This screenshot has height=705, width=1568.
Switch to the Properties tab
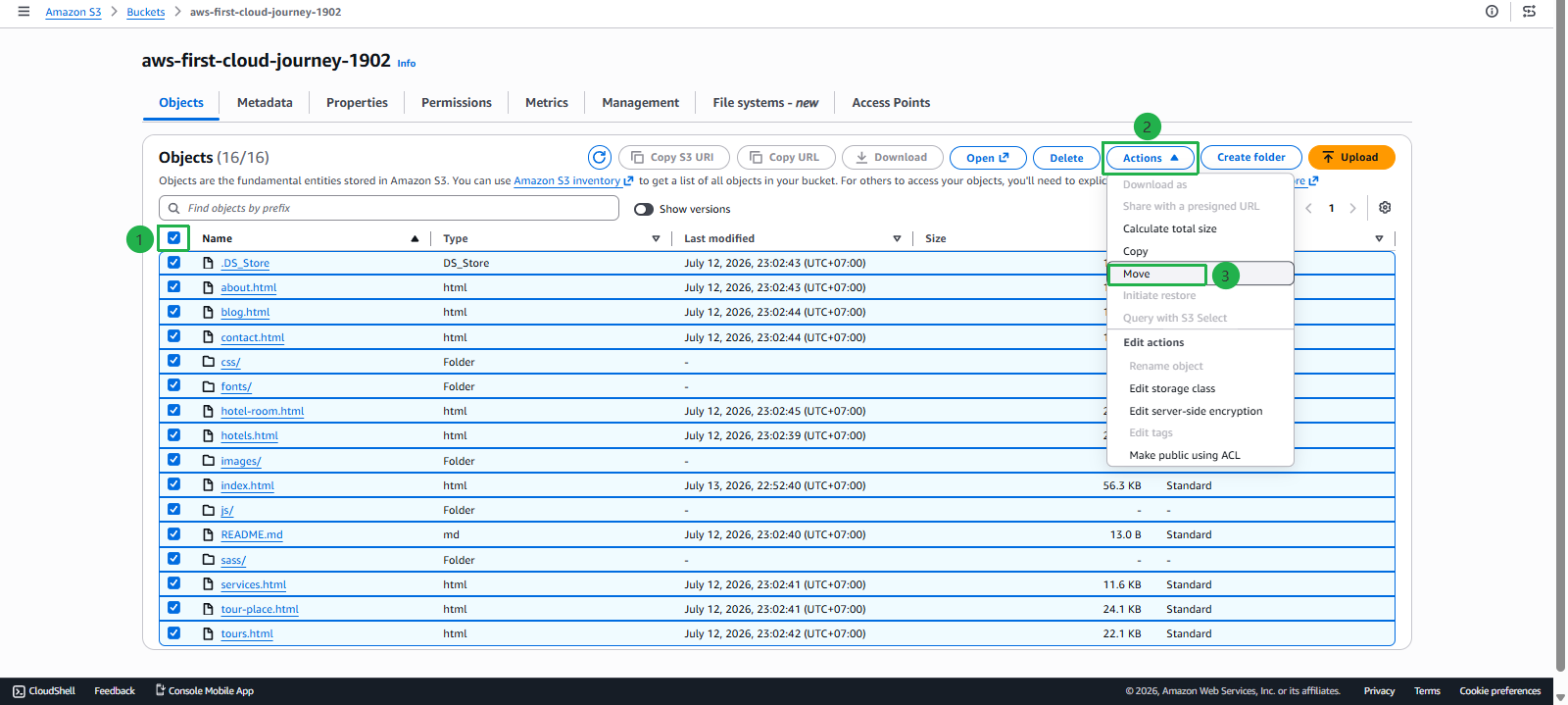(357, 103)
